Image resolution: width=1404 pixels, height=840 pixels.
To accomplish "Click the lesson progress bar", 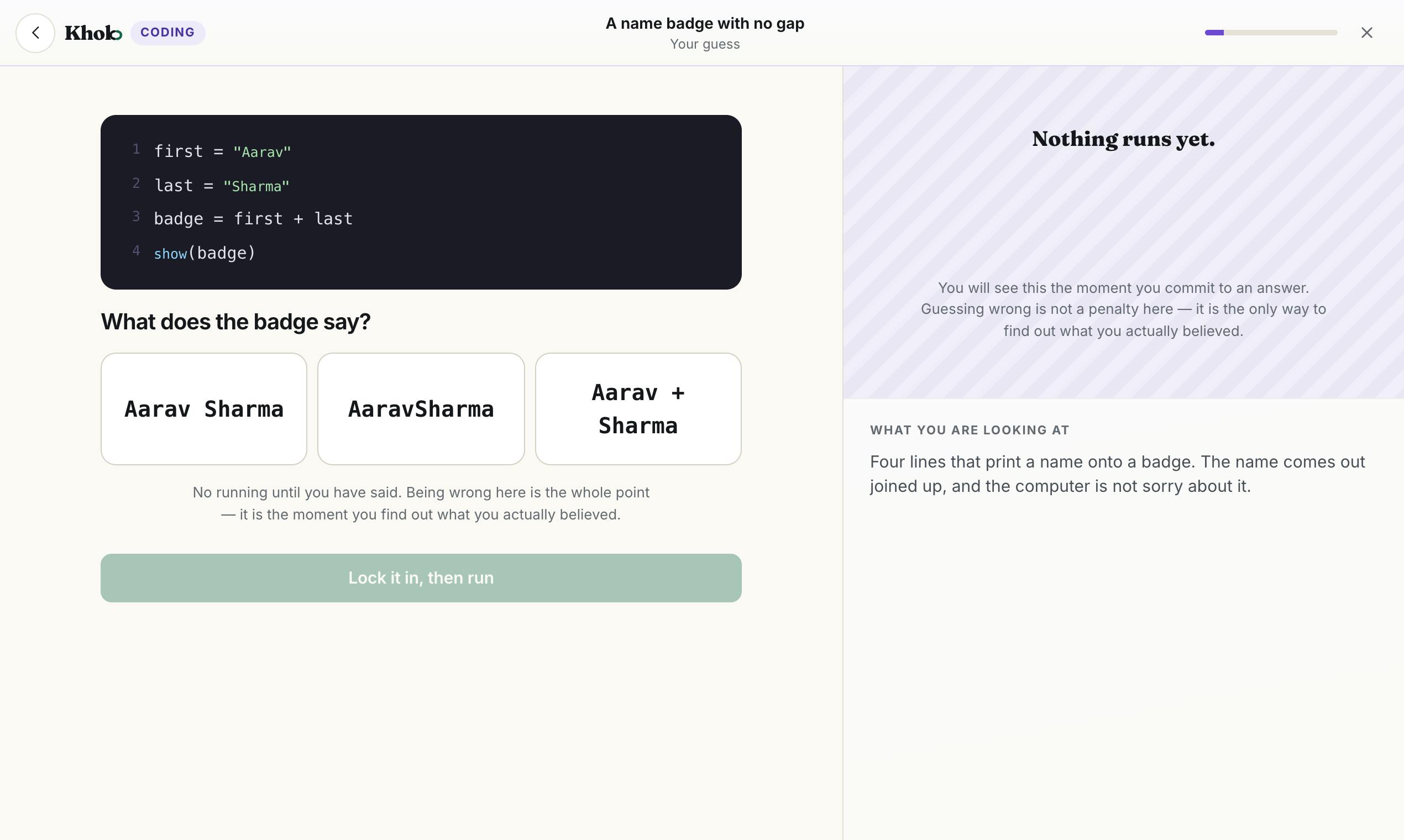I will pos(1271,33).
